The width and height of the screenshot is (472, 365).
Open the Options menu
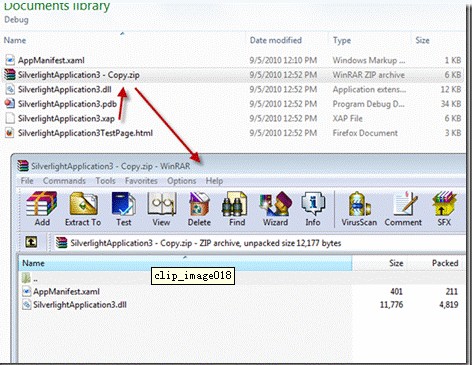tap(182, 181)
